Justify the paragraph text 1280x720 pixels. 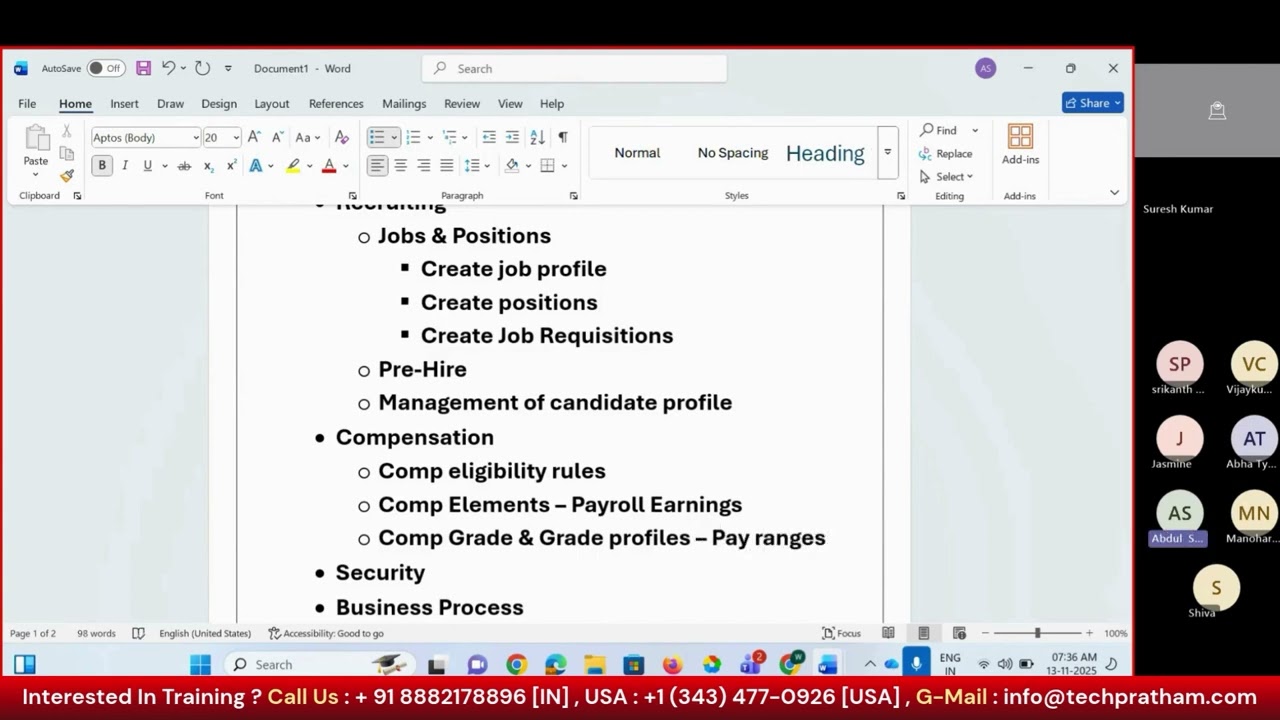tap(446, 166)
